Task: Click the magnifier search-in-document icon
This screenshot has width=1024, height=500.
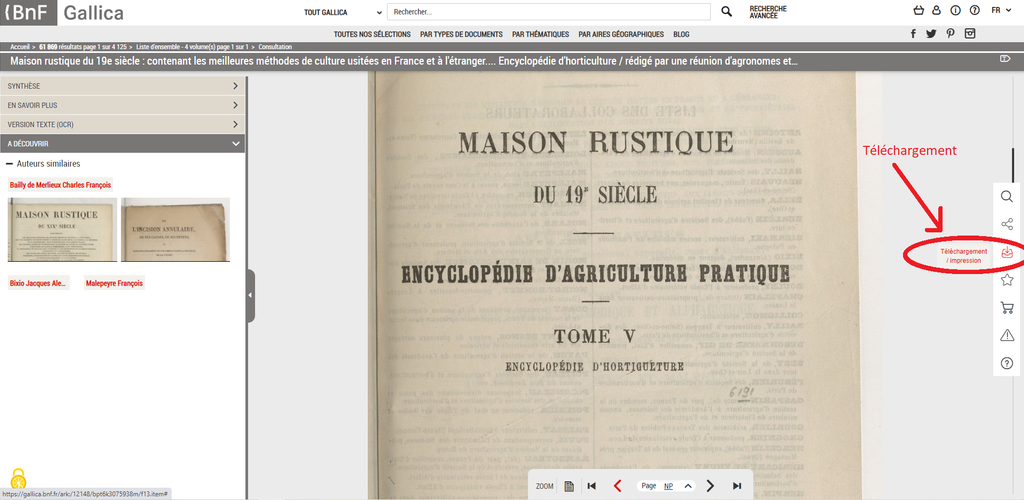Action: pyautogui.click(x=1007, y=196)
